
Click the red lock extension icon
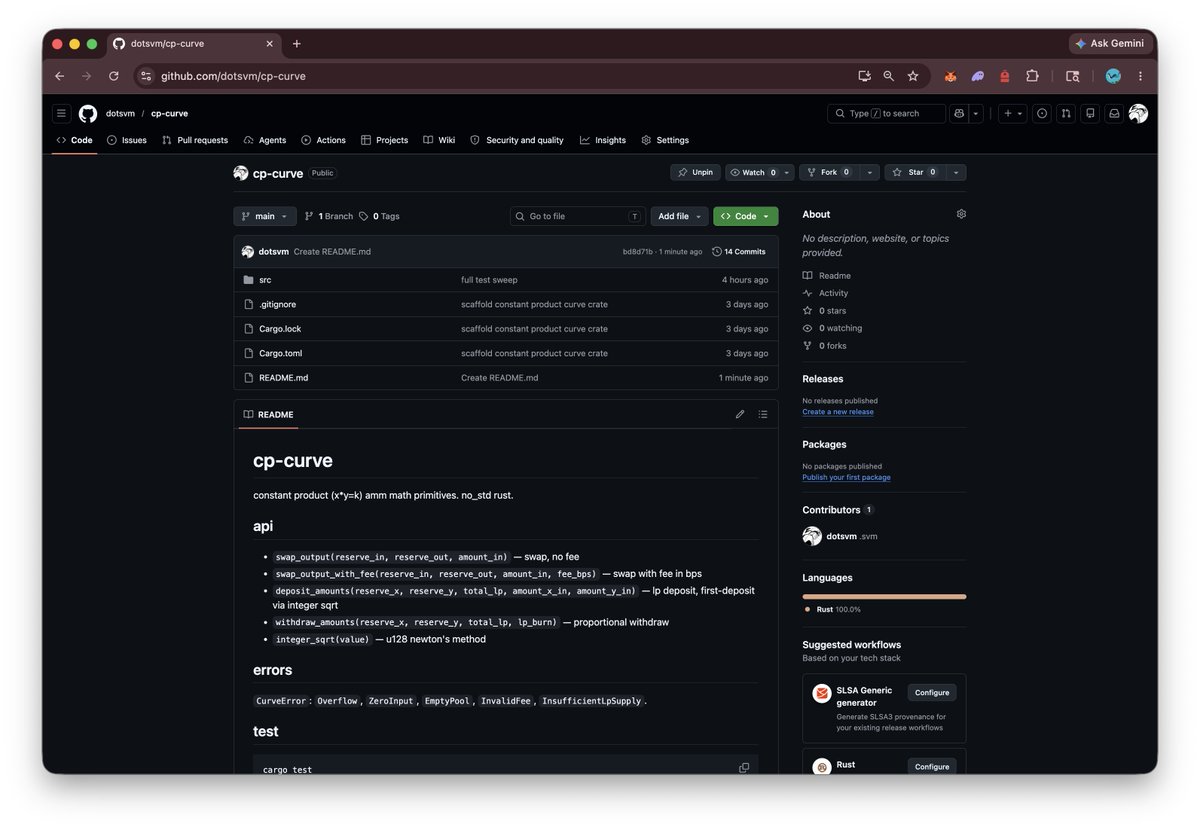1005,76
